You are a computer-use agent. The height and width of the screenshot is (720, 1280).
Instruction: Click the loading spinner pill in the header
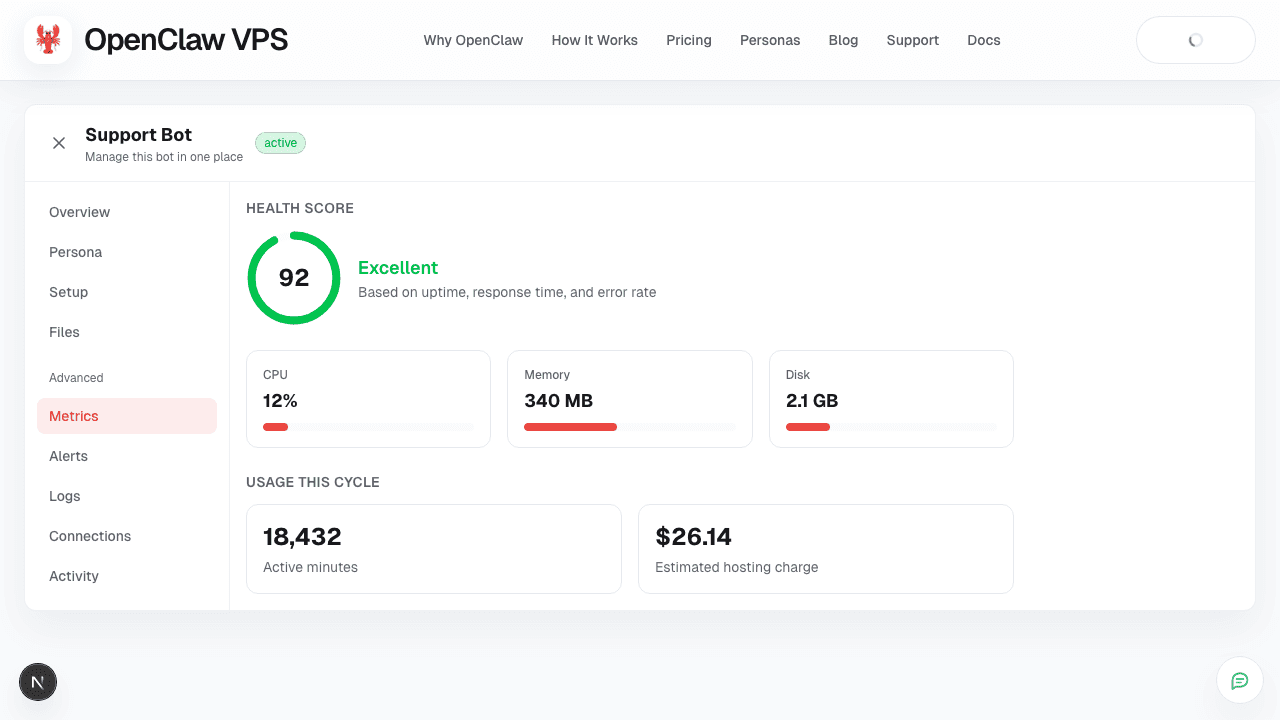point(1196,40)
